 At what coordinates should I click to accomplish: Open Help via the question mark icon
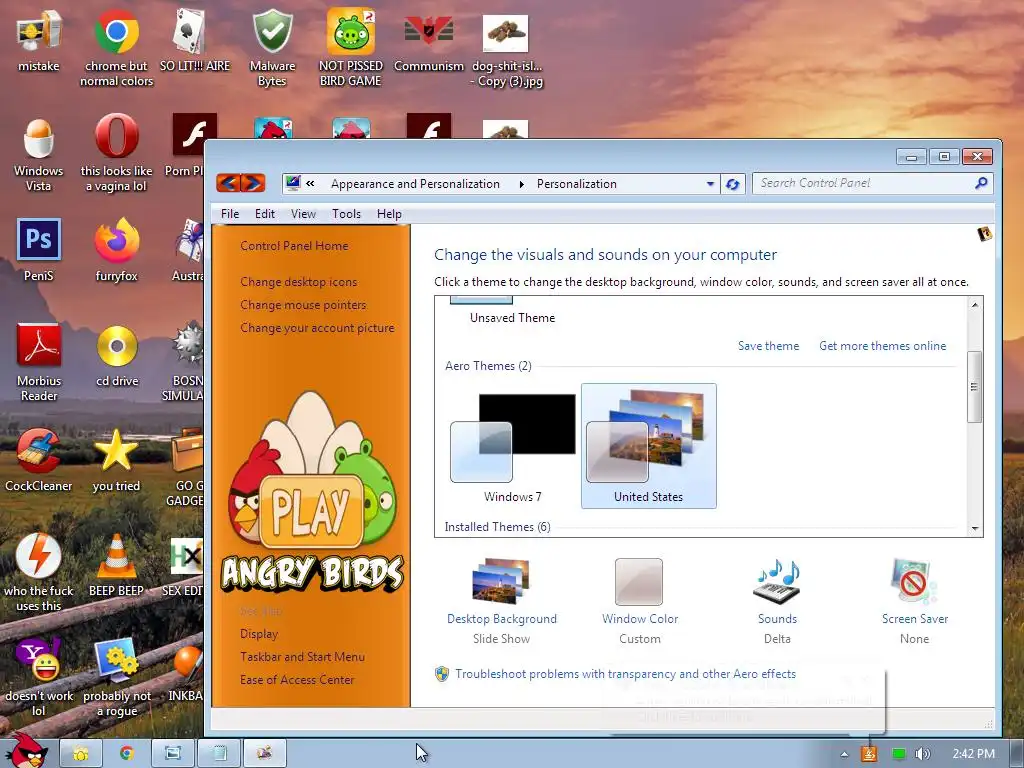click(984, 233)
